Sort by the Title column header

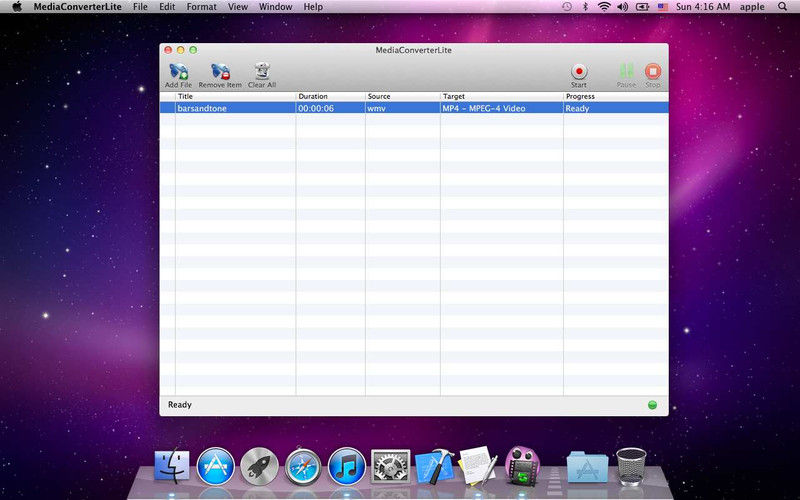[236, 96]
